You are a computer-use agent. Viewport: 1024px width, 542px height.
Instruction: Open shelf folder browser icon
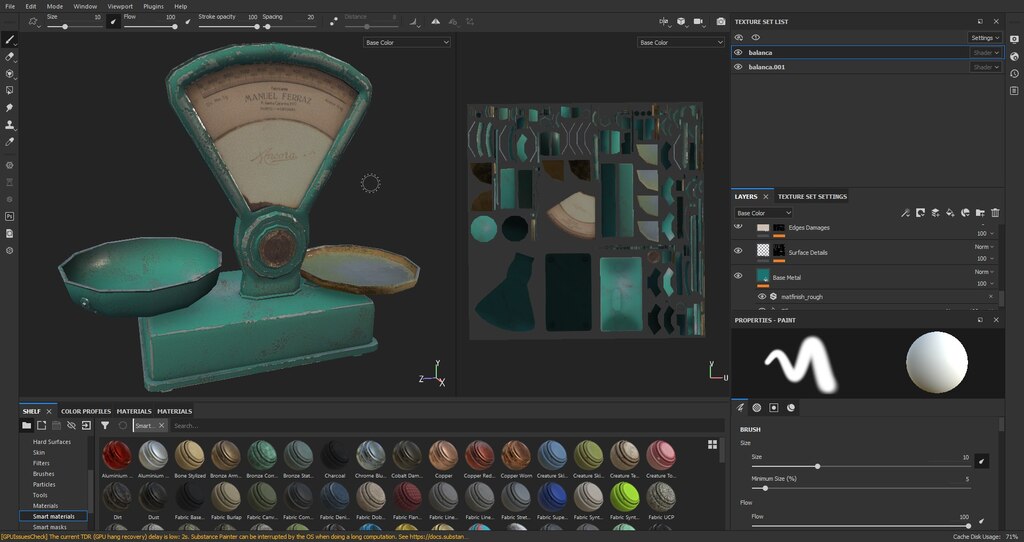(26, 425)
